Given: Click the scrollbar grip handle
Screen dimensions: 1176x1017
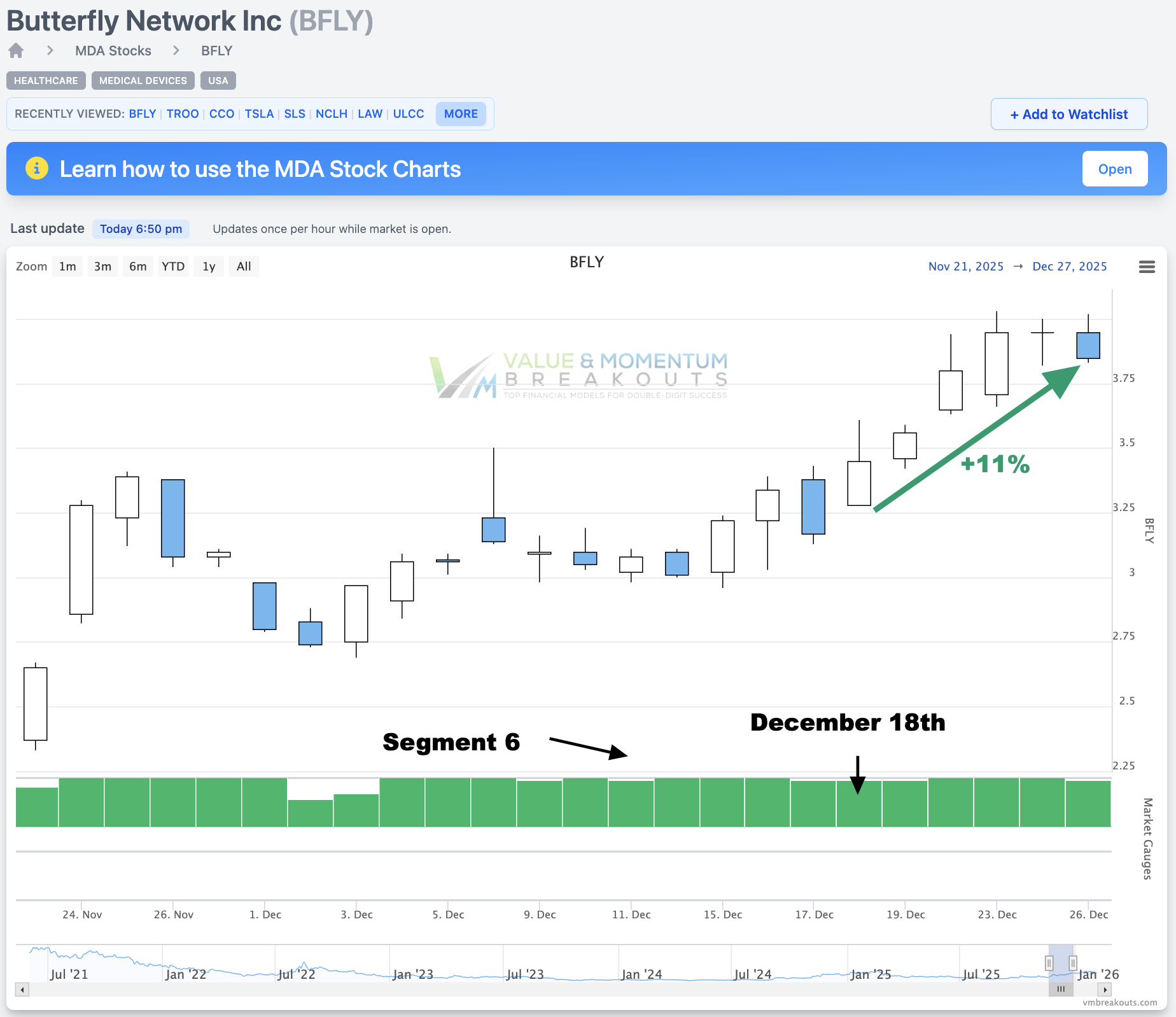Looking at the screenshot, I should (x=1060, y=990).
